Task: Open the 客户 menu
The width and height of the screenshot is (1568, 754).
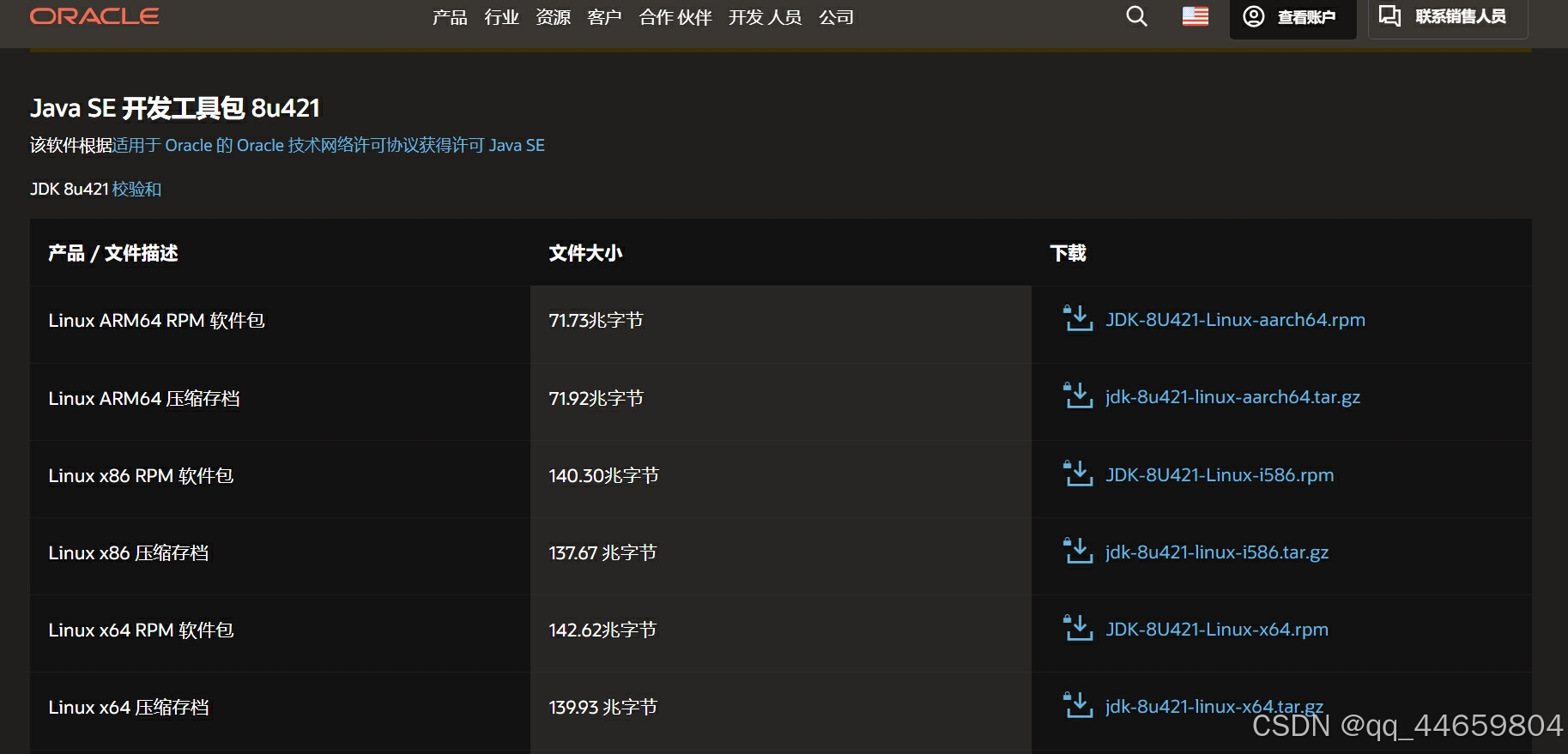Action: pyautogui.click(x=604, y=17)
